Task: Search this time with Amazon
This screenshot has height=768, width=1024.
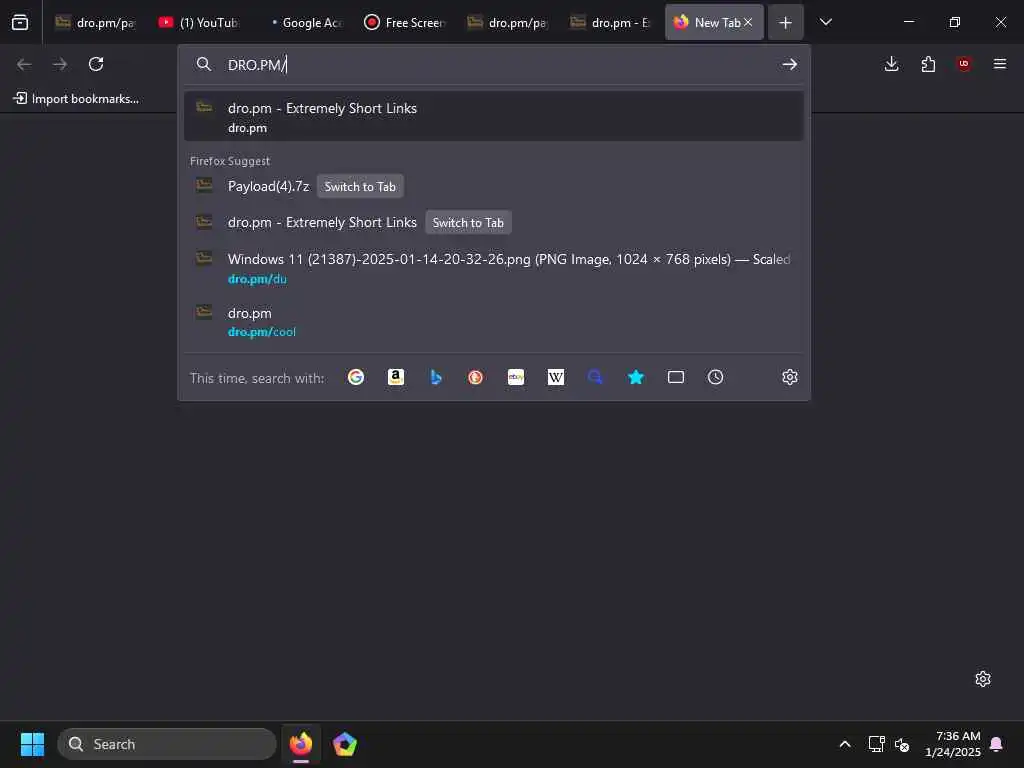Action: pyautogui.click(x=396, y=377)
